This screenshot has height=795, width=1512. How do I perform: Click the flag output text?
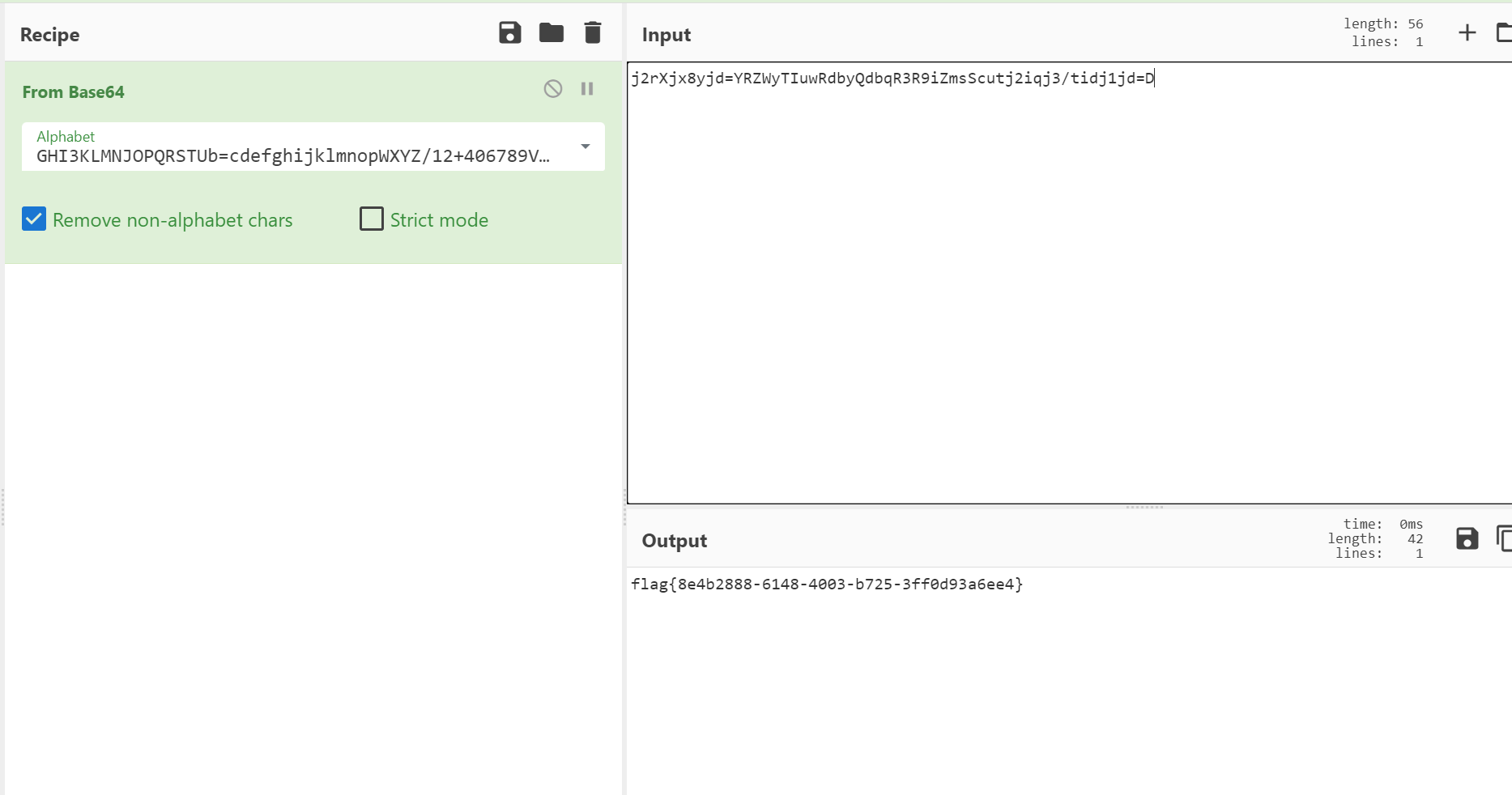[827, 585]
